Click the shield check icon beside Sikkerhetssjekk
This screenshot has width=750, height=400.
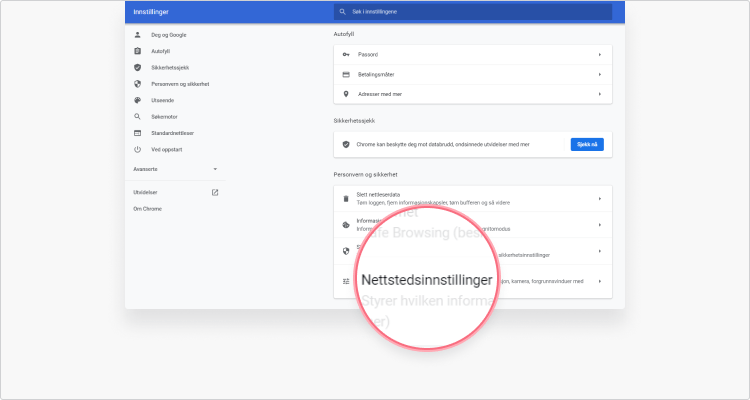137,67
